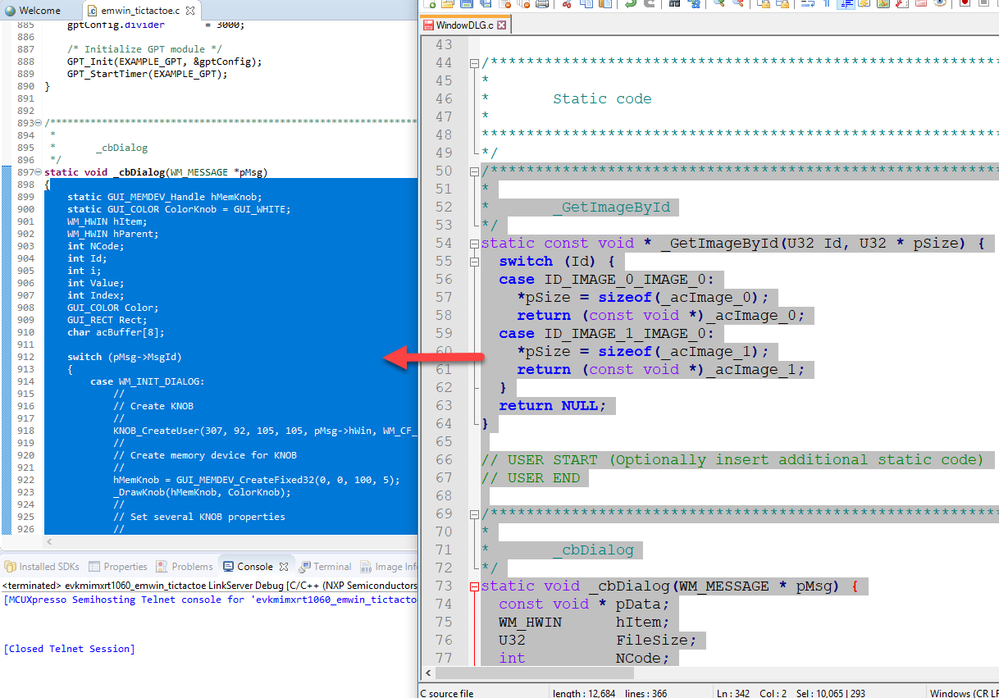Open the Image Info view tab

pyautogui.click(x=389, y=566)
